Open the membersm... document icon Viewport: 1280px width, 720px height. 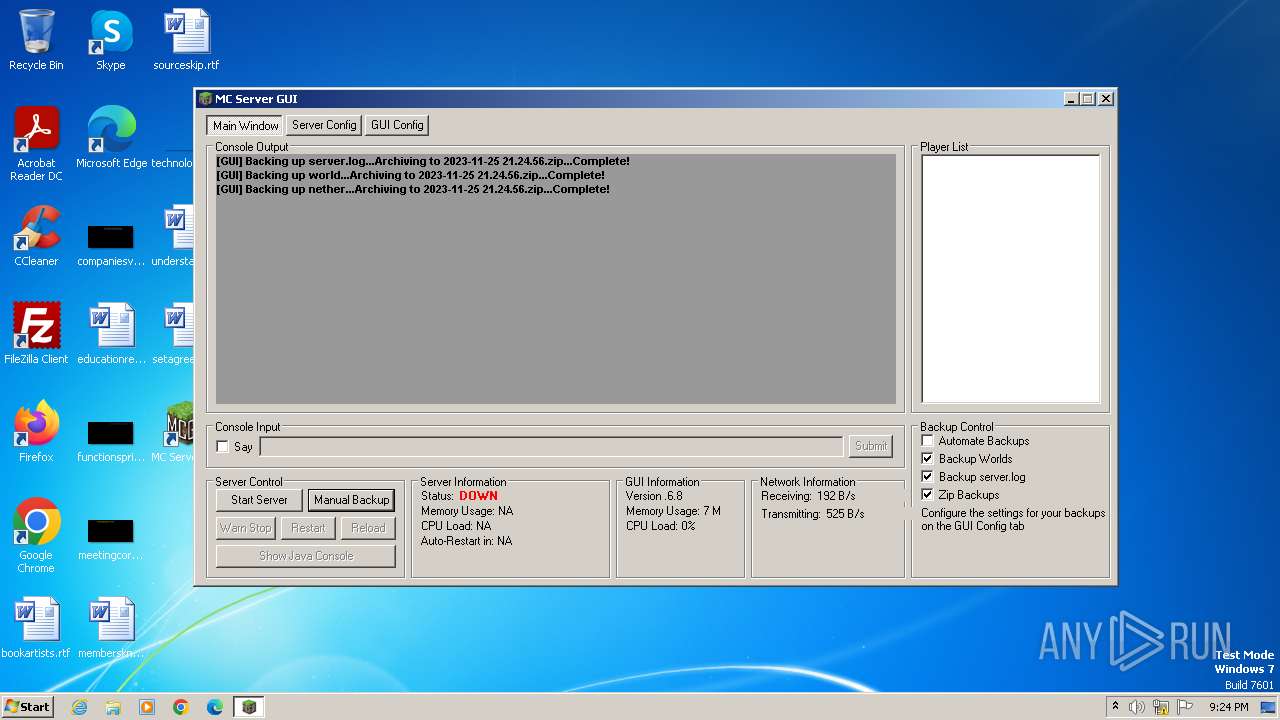(110, 628)
